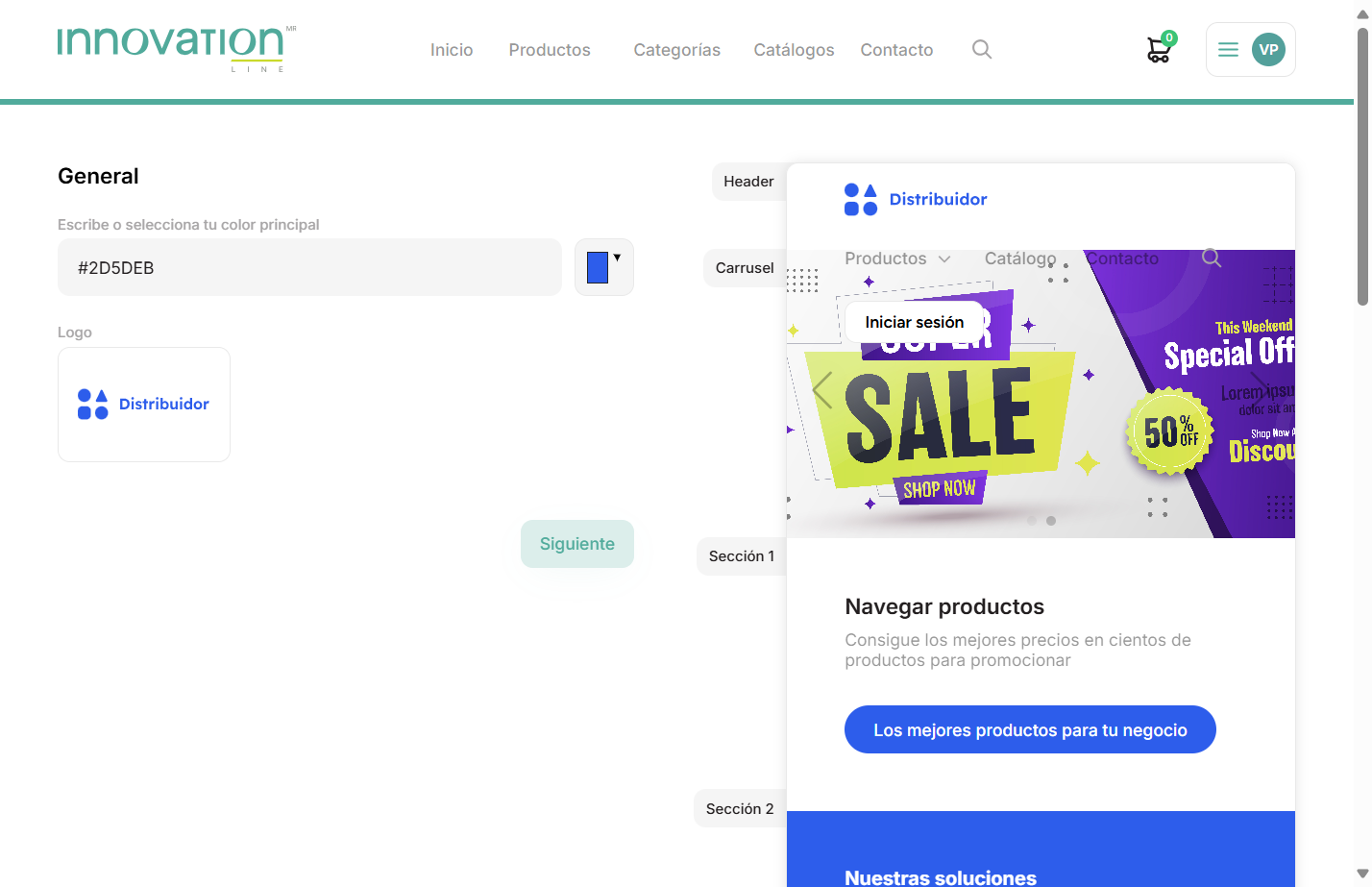Image resolution: width=1372 pixels, height=887 pixels.
Task: Open the shopping cart icon
Action: (1160, 49)
